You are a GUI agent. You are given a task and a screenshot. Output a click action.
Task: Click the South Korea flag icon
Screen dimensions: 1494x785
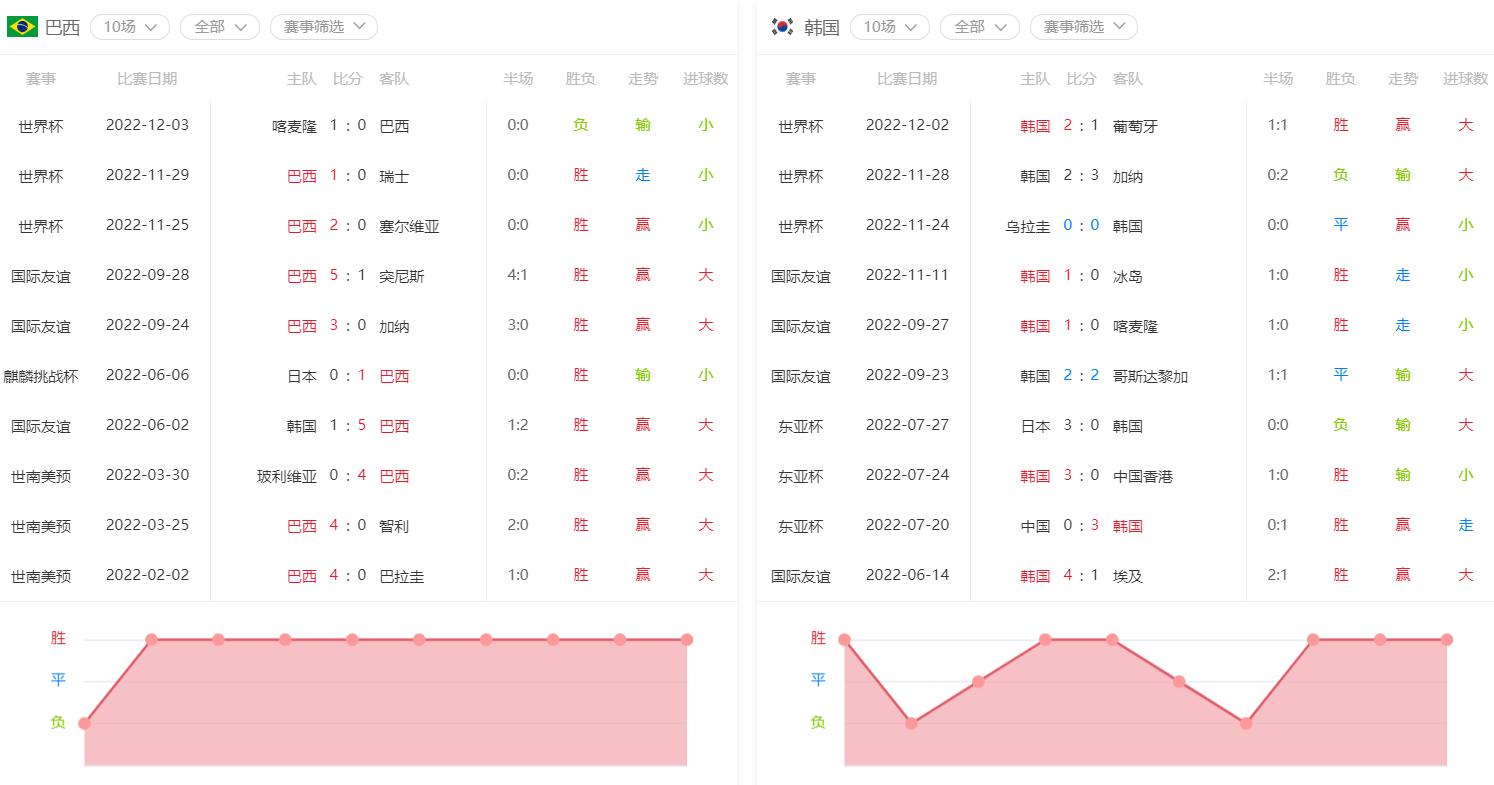(782, 27)
